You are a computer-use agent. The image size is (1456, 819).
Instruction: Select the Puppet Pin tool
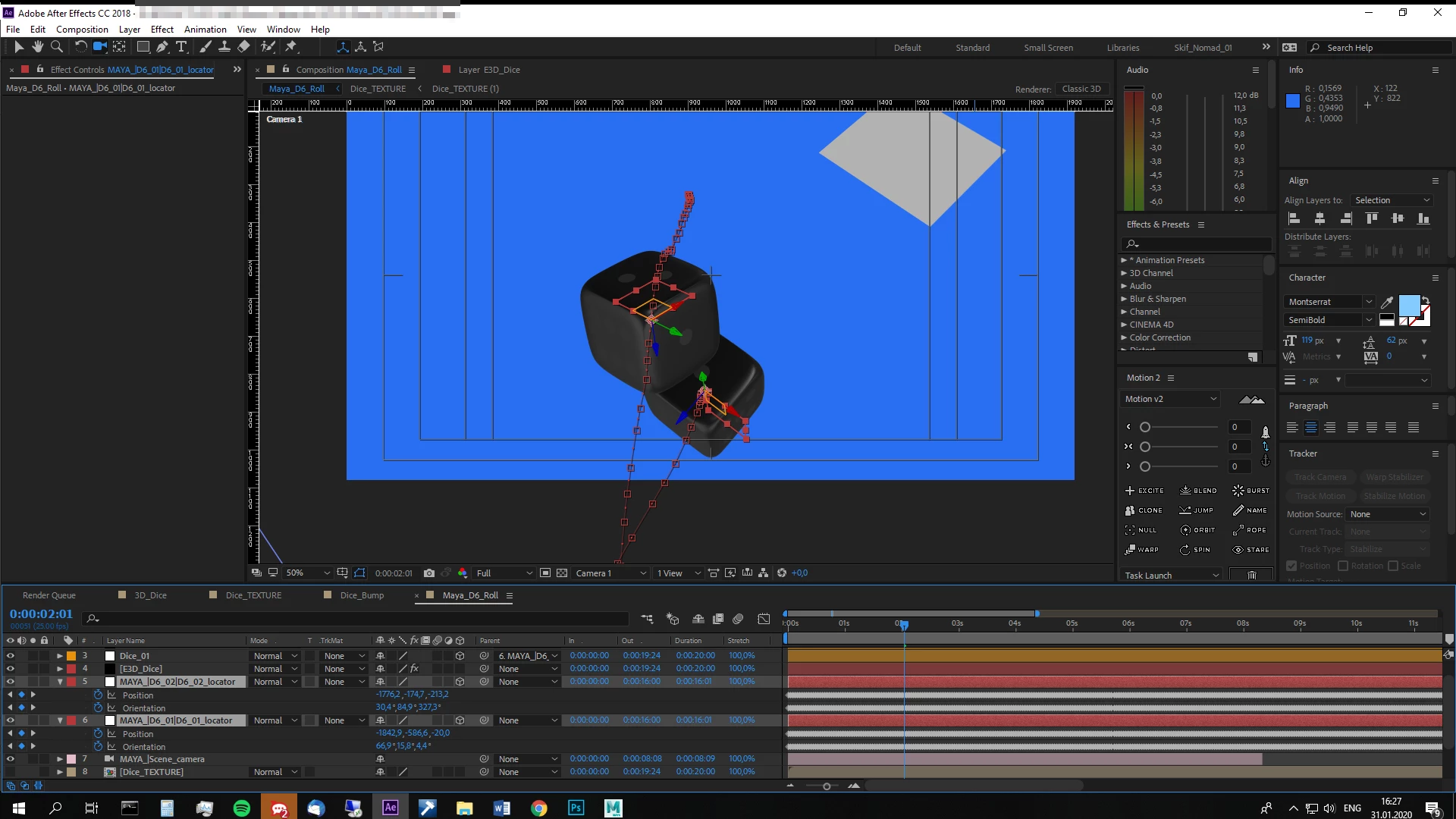point(290,47)
